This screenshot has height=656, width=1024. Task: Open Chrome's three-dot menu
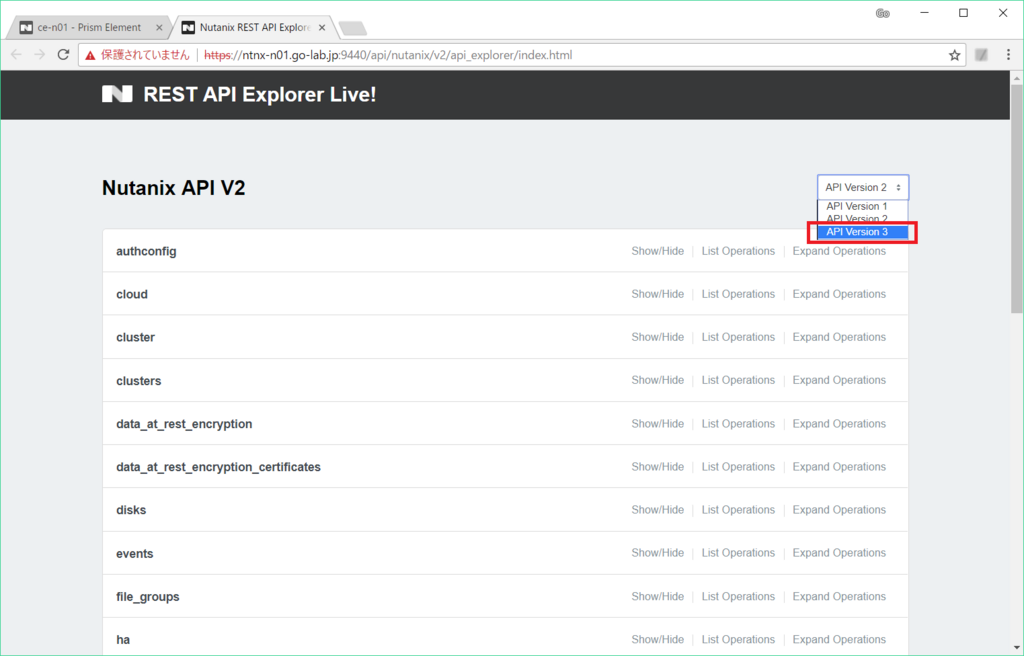click(x=1007, y=54)
